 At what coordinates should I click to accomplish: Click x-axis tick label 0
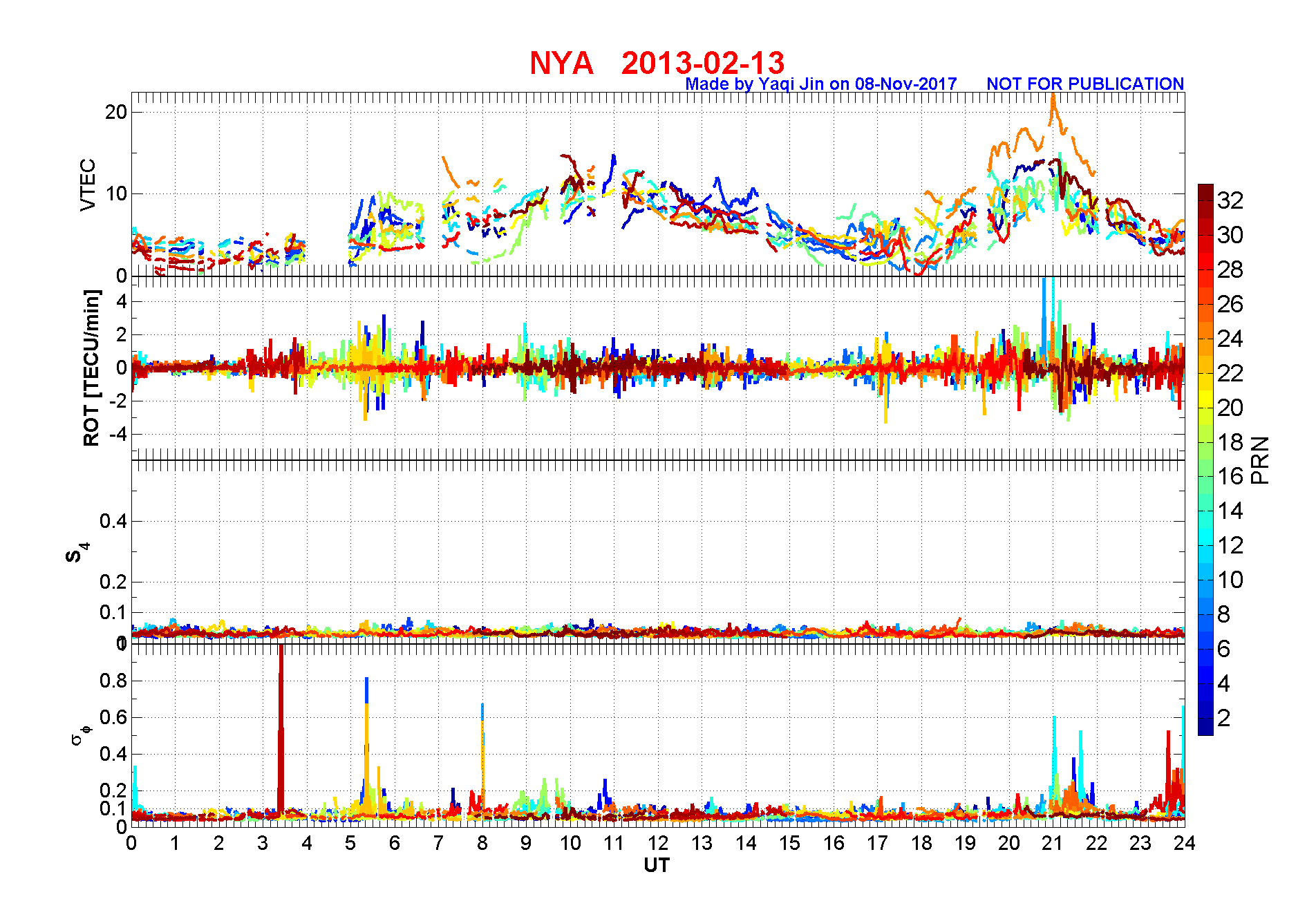131,843
